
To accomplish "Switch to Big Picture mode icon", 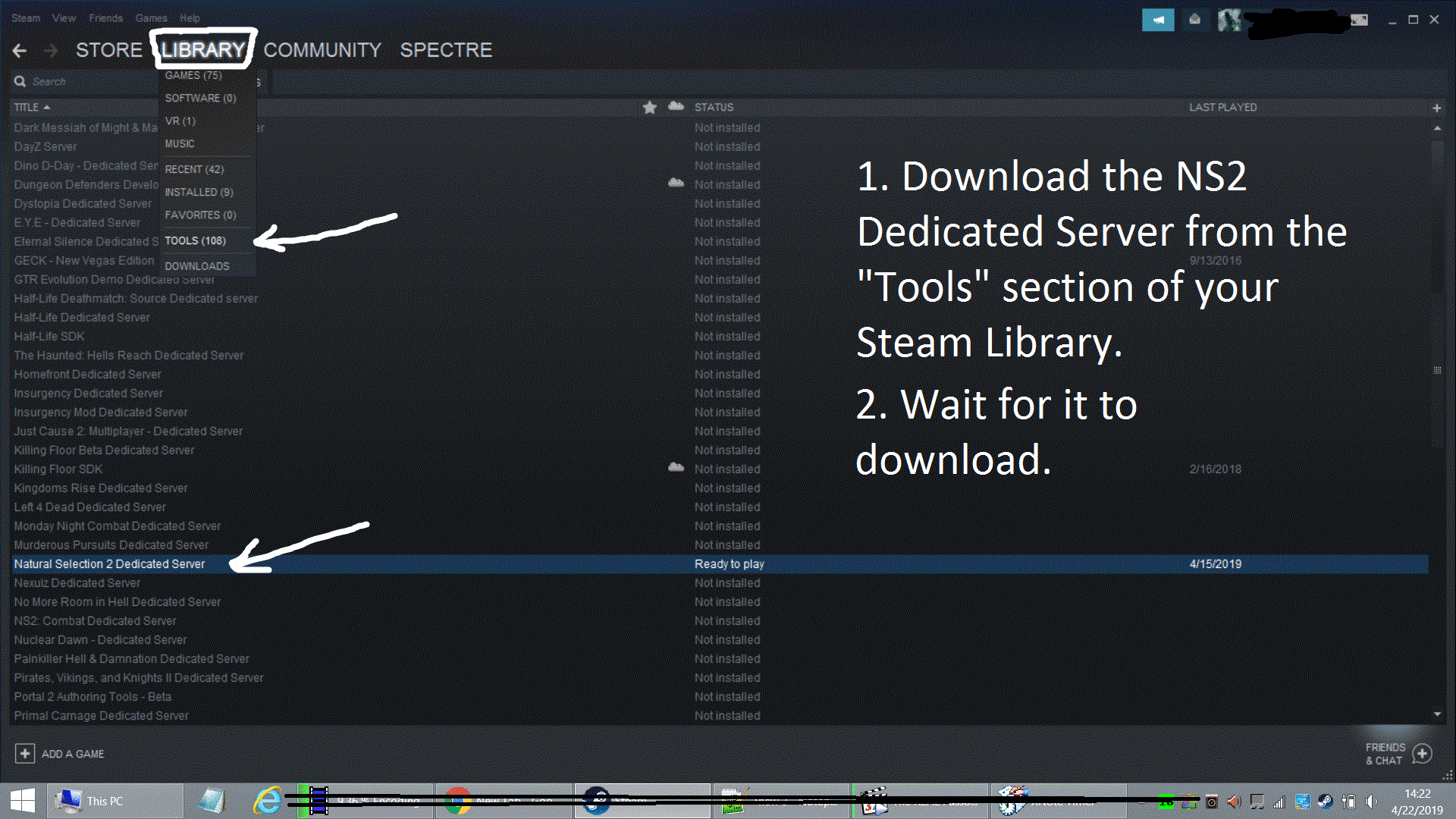I will click(x=1359, y=20).
